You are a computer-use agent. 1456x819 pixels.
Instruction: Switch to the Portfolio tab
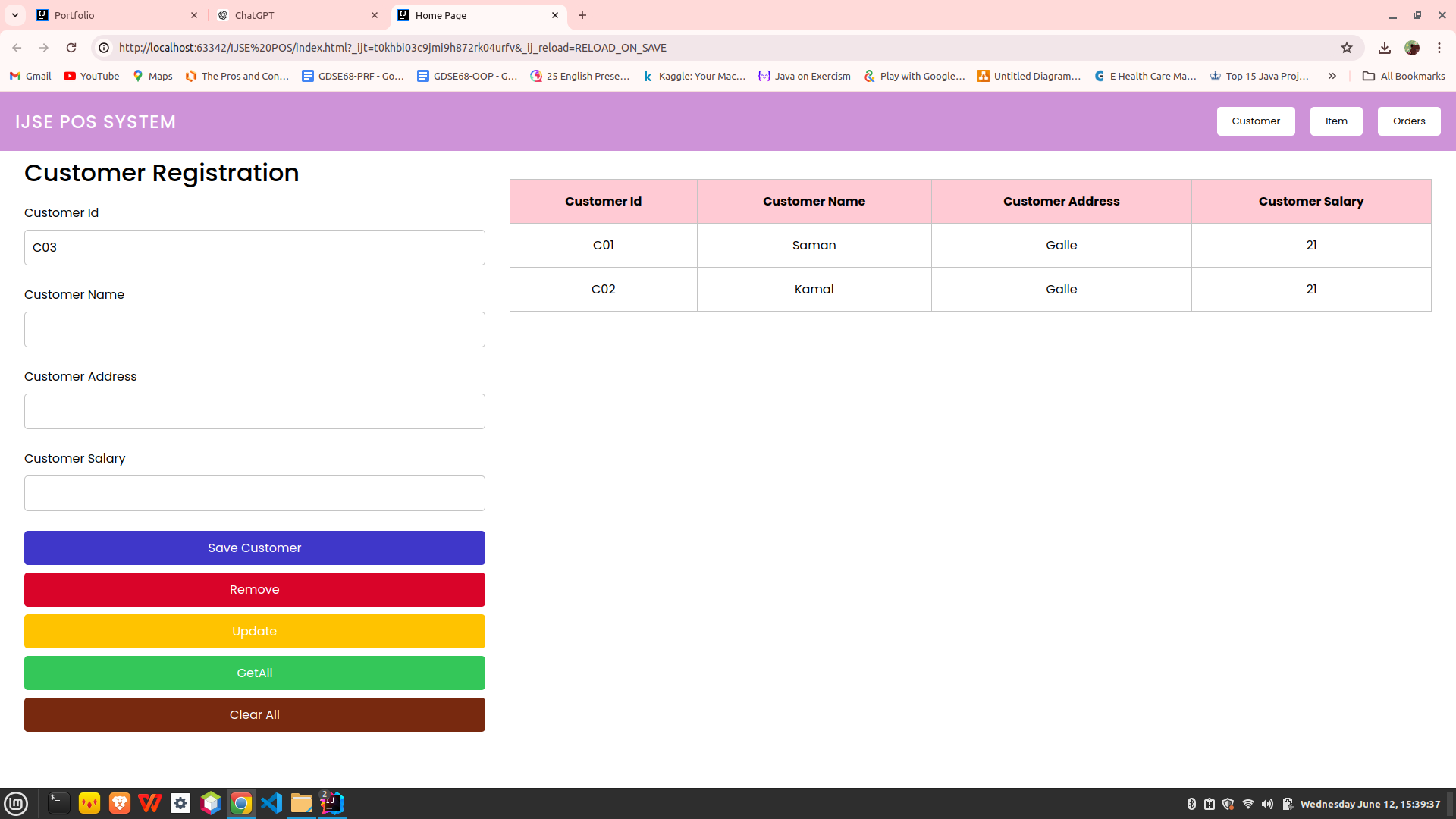tap(114, 15)
